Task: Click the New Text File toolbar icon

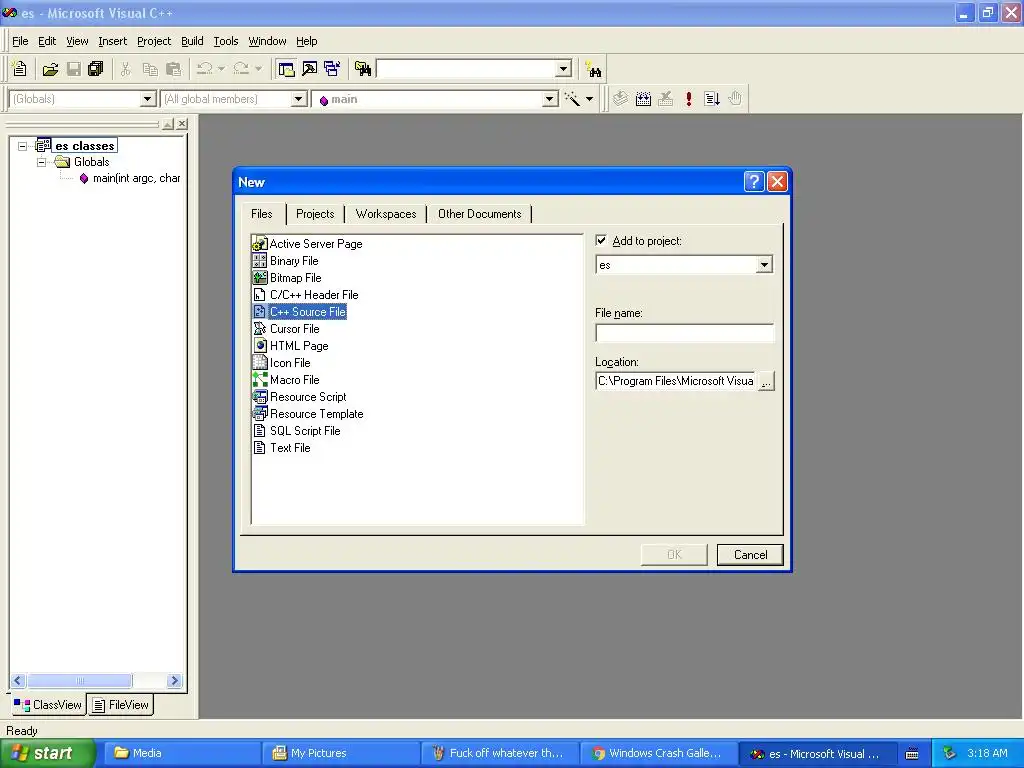Action: [20, 69]
